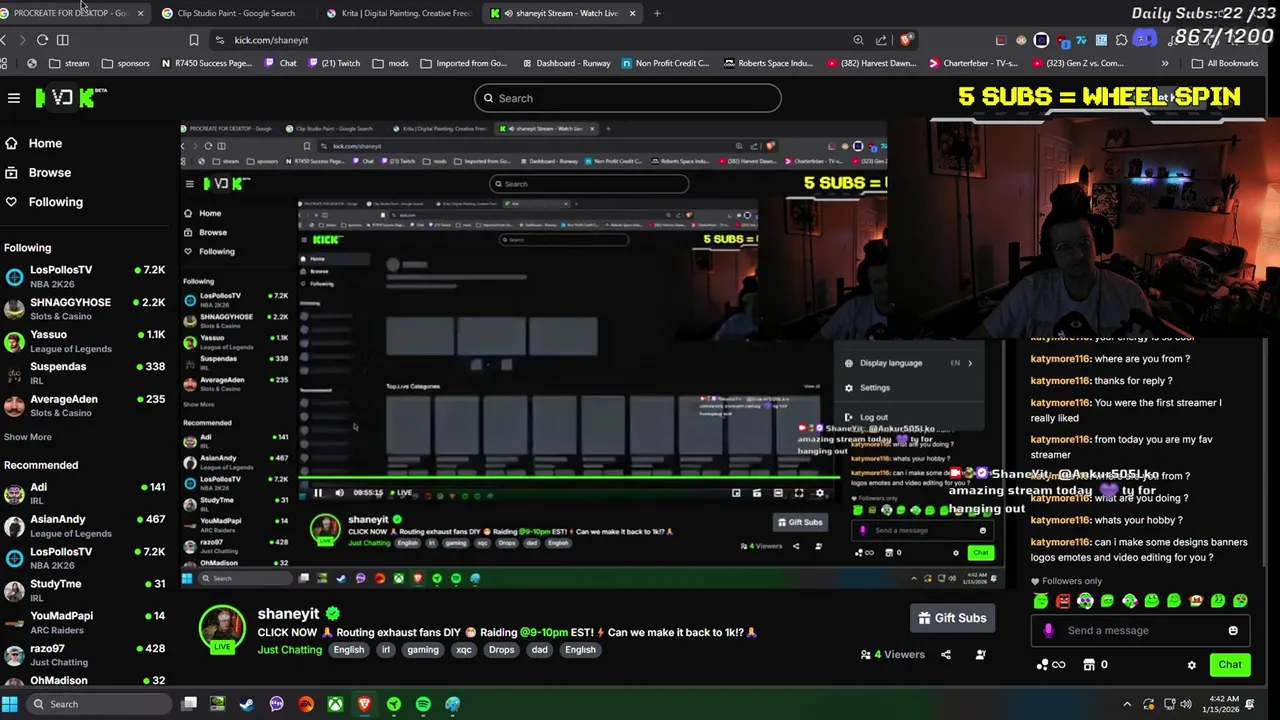This screenshot has width=1280, height=720.
Task: Select the gaming tag
Action: pyautogui.click(x=423, y=650)
